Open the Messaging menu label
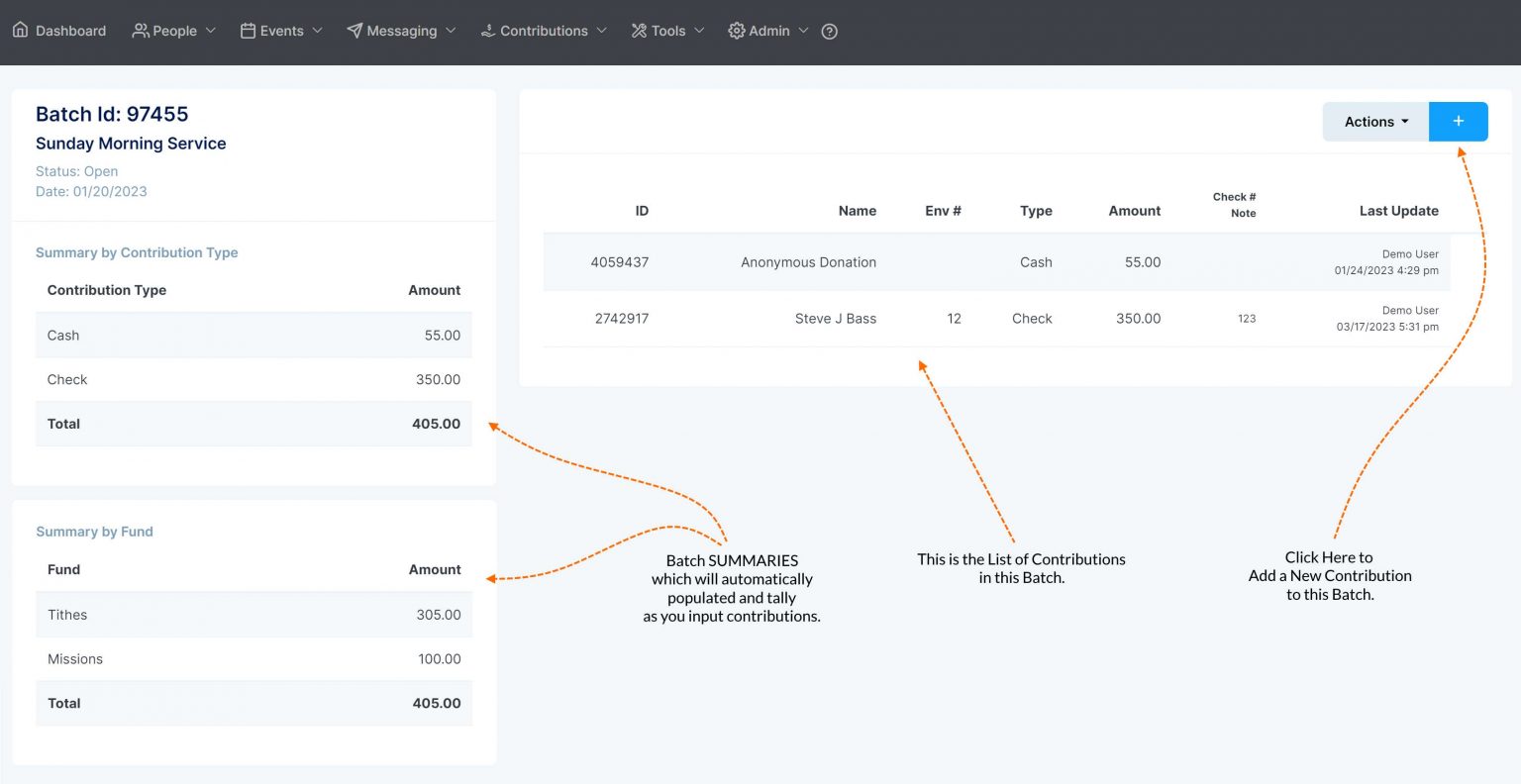This screenshot has width=1521, height=784. 401,31
